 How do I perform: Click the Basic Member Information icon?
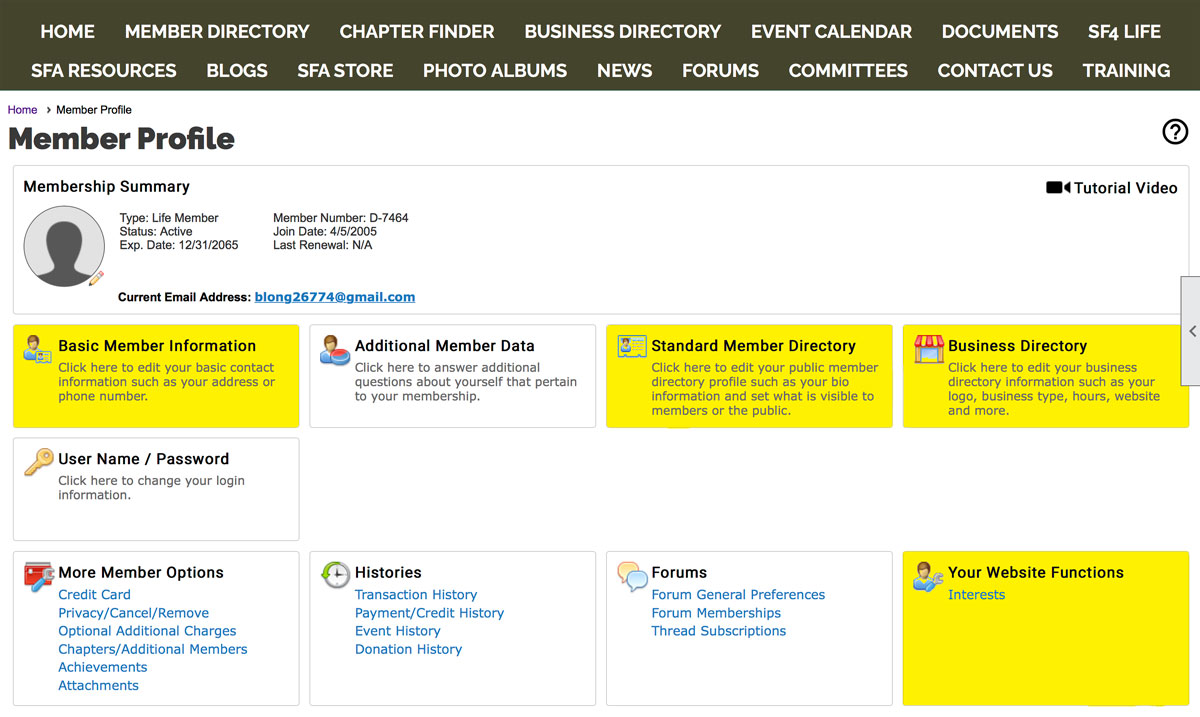pyautogui.click(x=38, y=349)
